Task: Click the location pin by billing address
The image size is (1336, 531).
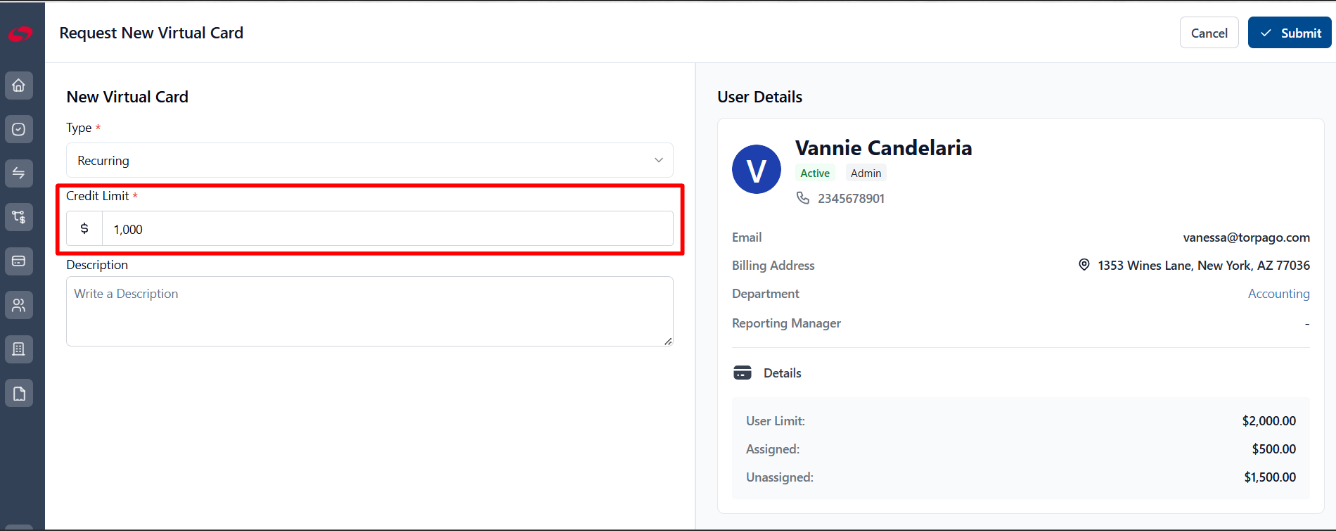Action: point(1084,265)
